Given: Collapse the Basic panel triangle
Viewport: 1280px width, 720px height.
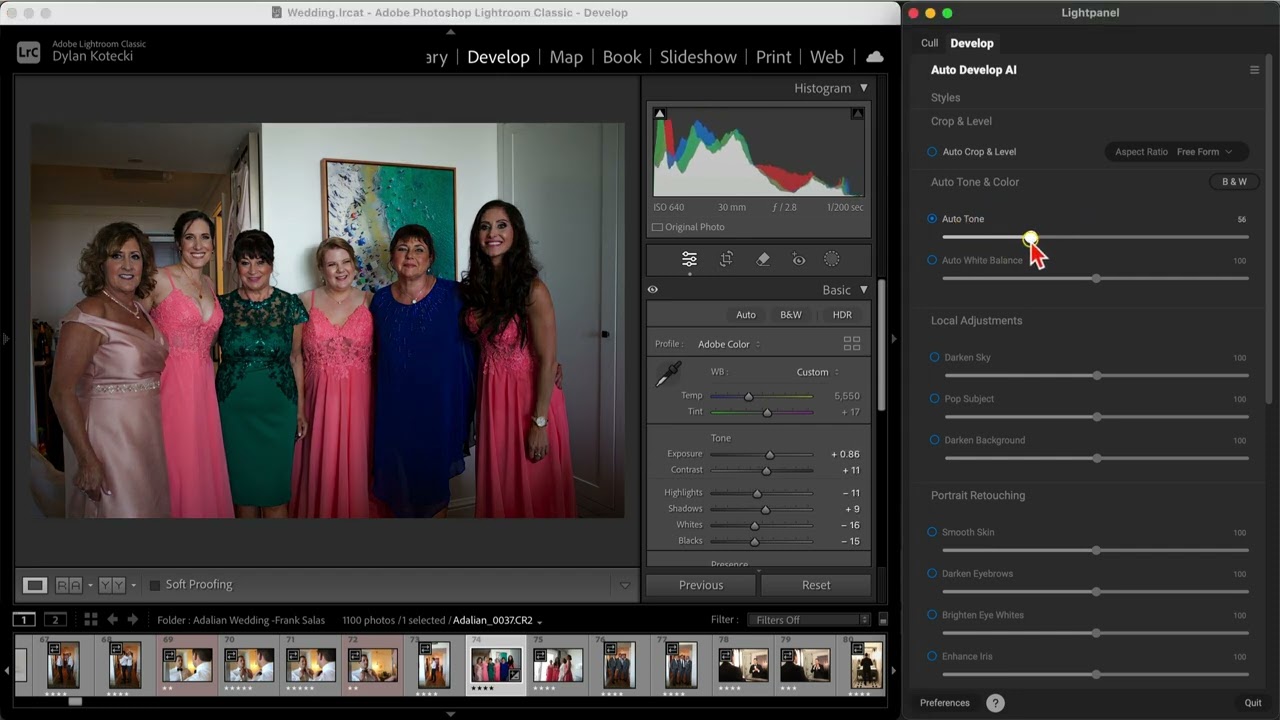Looking at the screenshot, I should pos(864,290).
